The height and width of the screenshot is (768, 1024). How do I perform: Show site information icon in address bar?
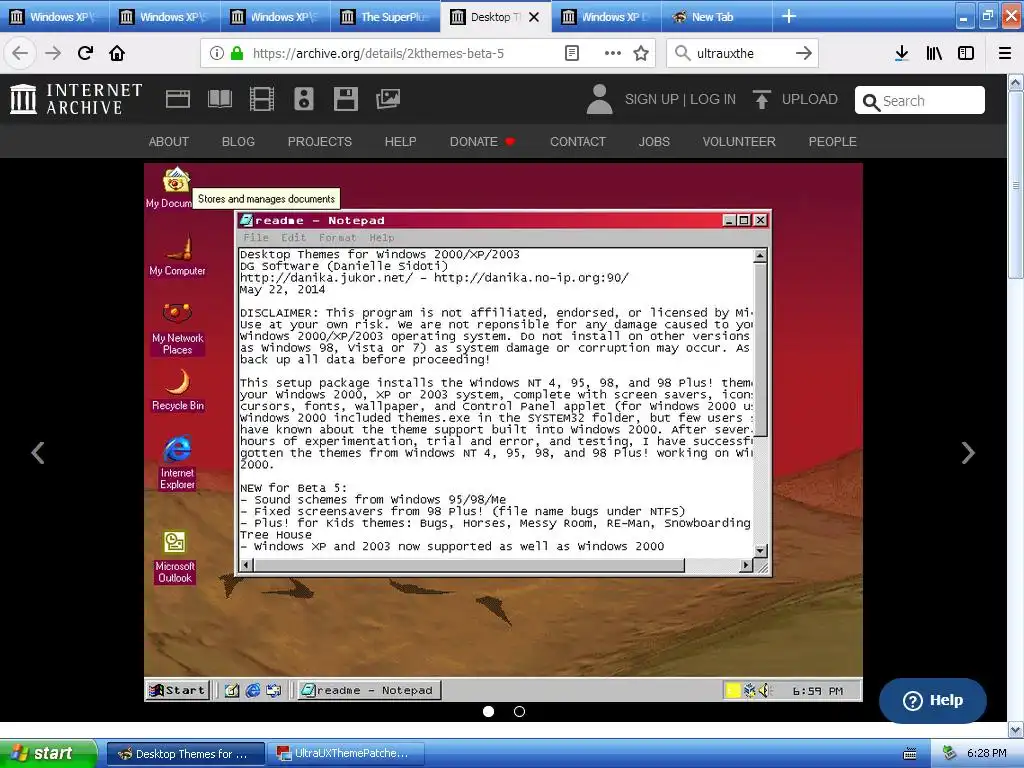click(217, 53)
